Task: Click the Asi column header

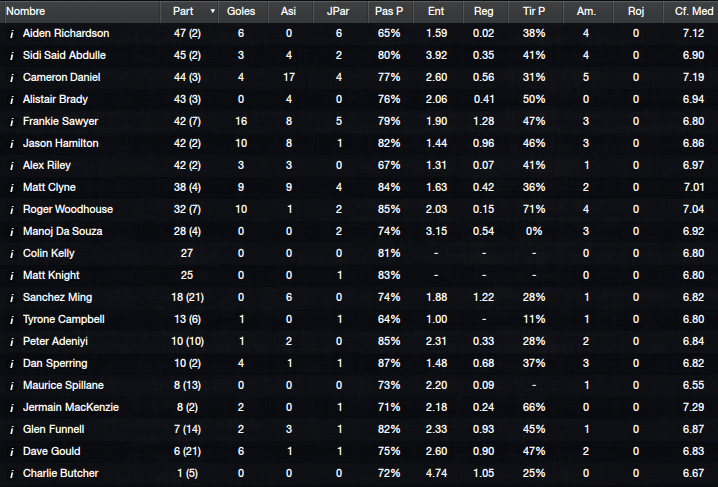Action: 288,11
